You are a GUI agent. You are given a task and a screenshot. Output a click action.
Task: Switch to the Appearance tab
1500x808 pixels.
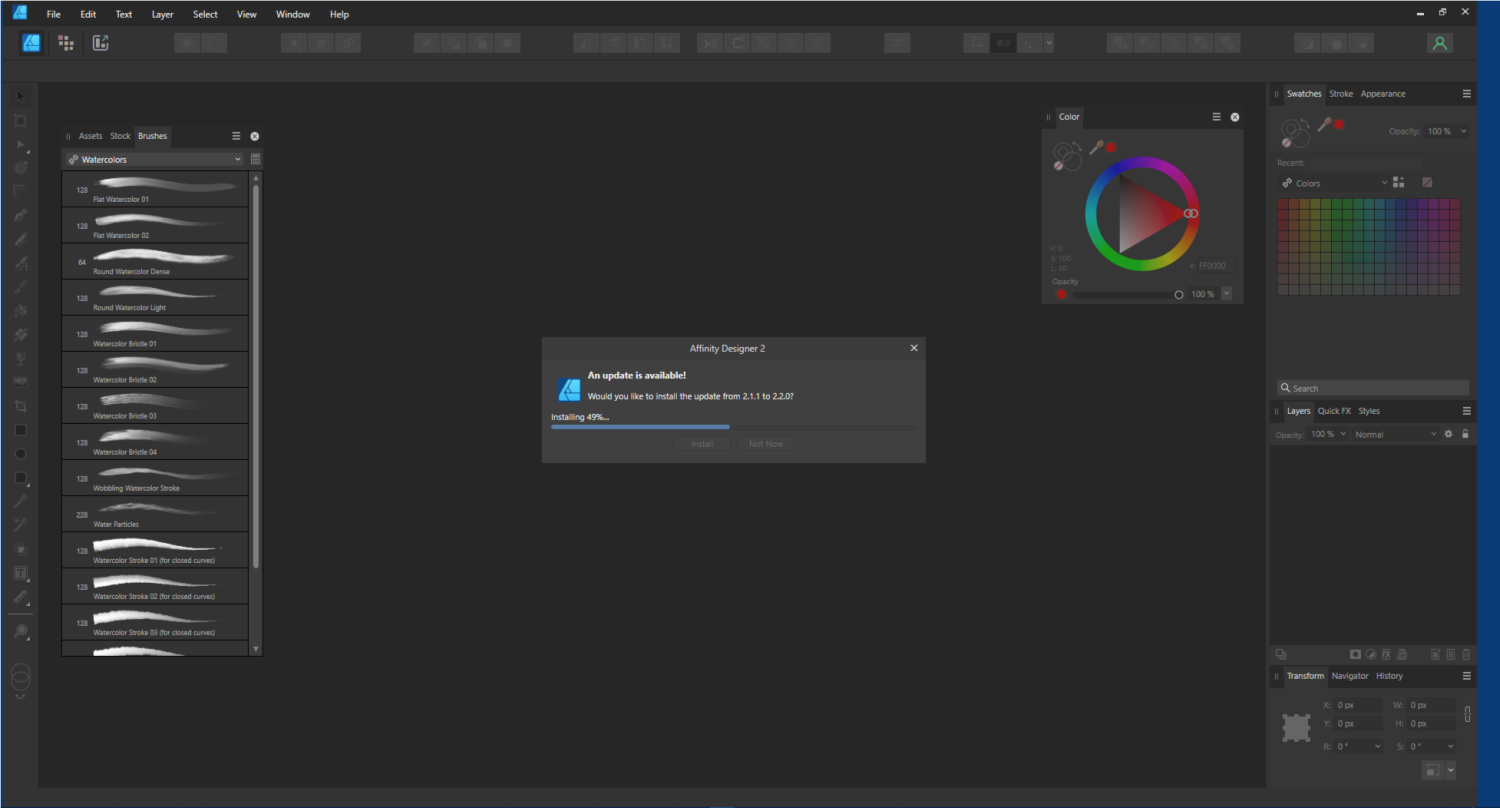point(1383,94)
